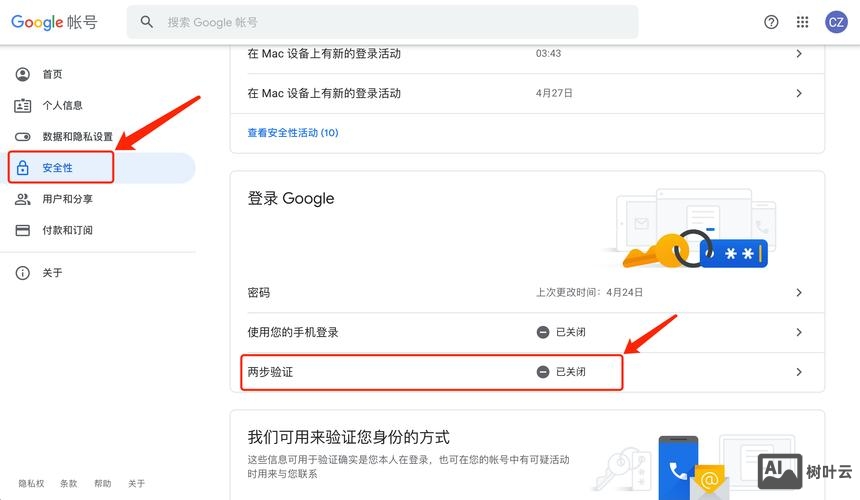Click 已关闭 status icon for phone sign-in
The image size is (860, 500).
click(542, 332)
